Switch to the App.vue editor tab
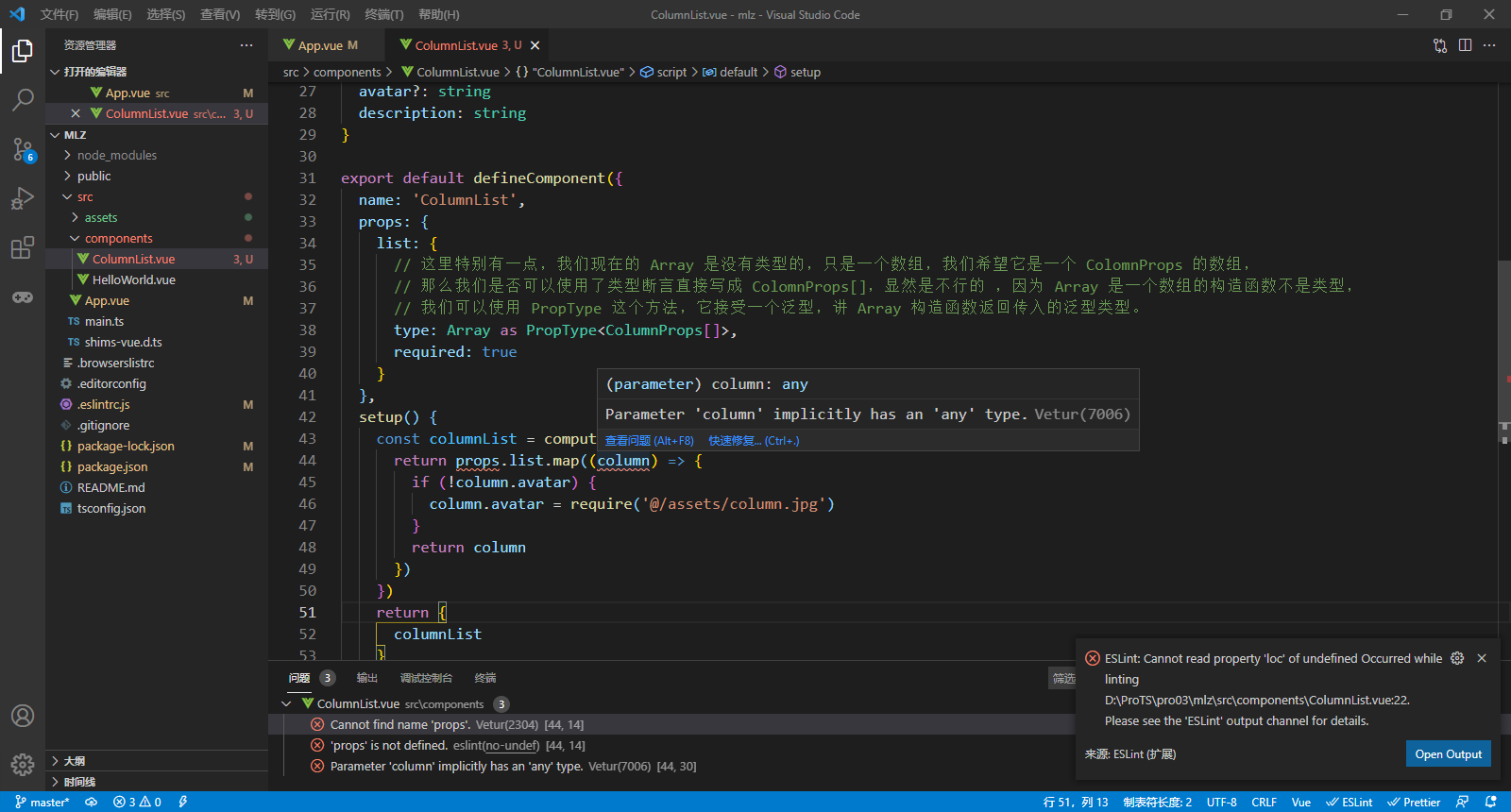The image size is (1511, 812). click(x=327, y=45)
